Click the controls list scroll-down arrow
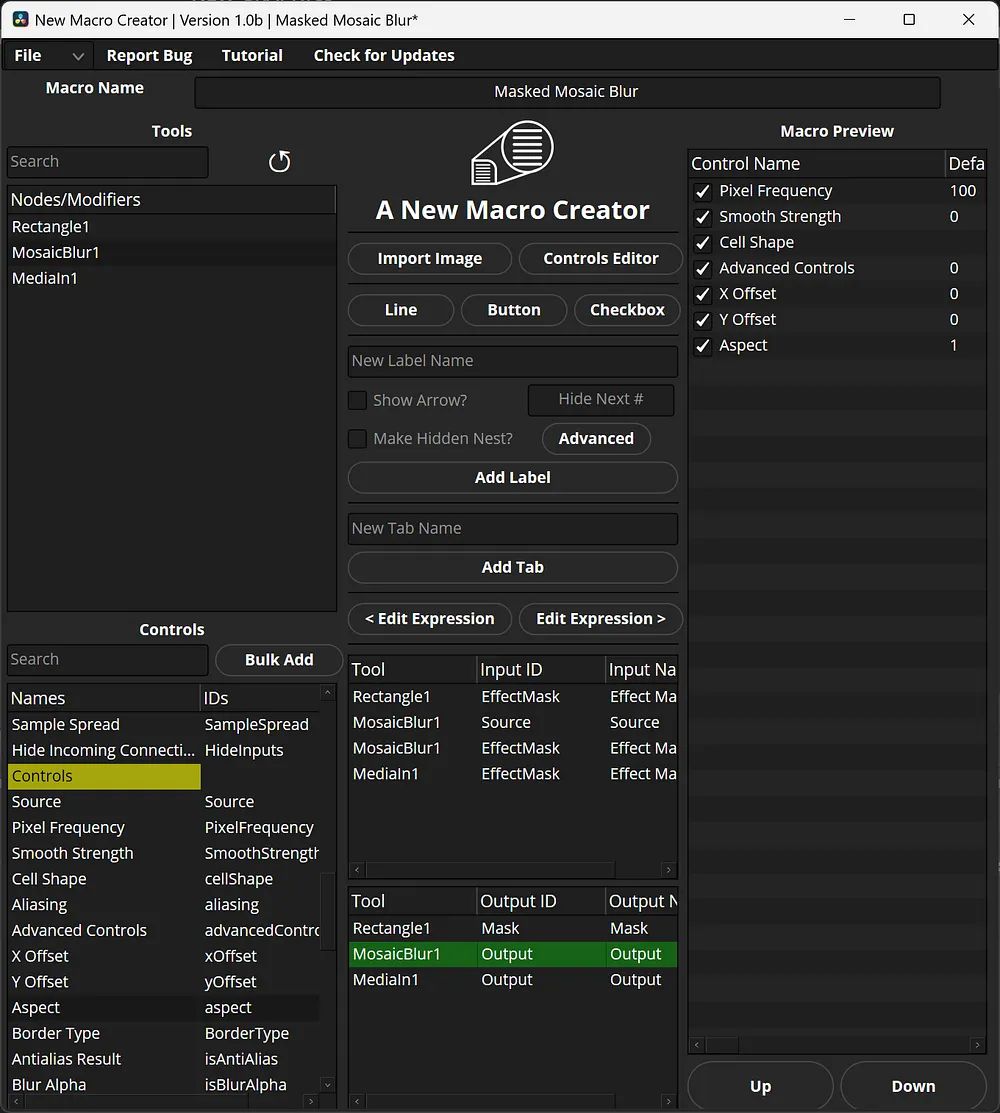 [x=327, y=1085]
